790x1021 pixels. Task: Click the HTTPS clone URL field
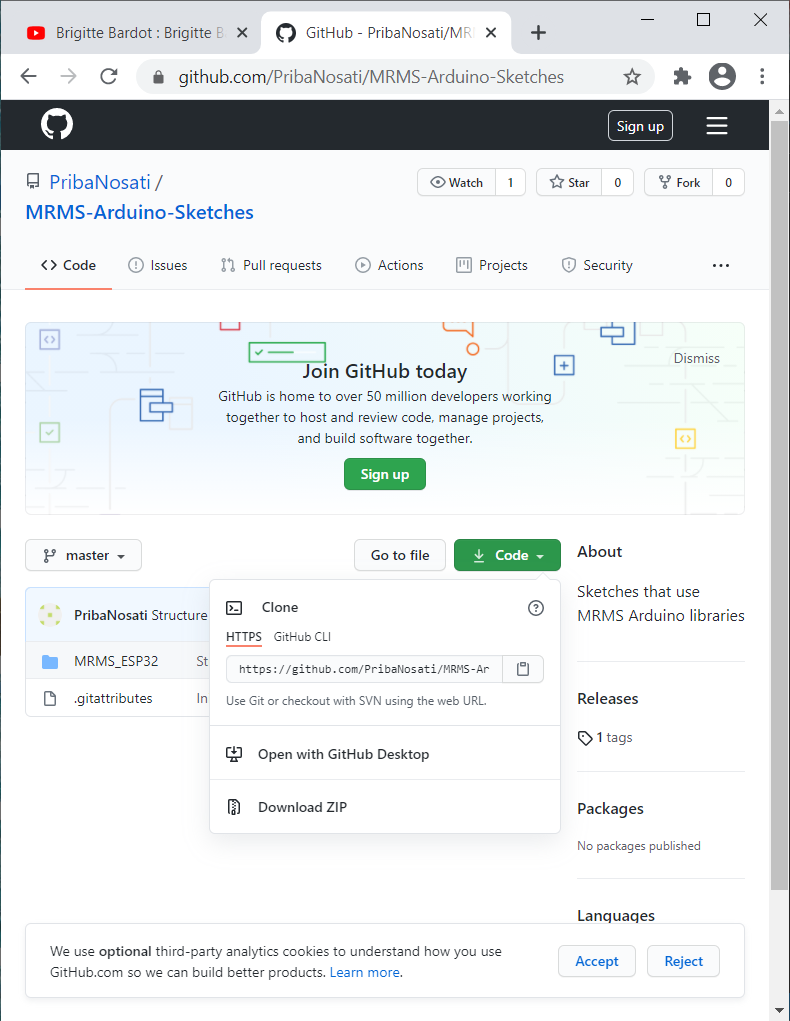[364, 669]
